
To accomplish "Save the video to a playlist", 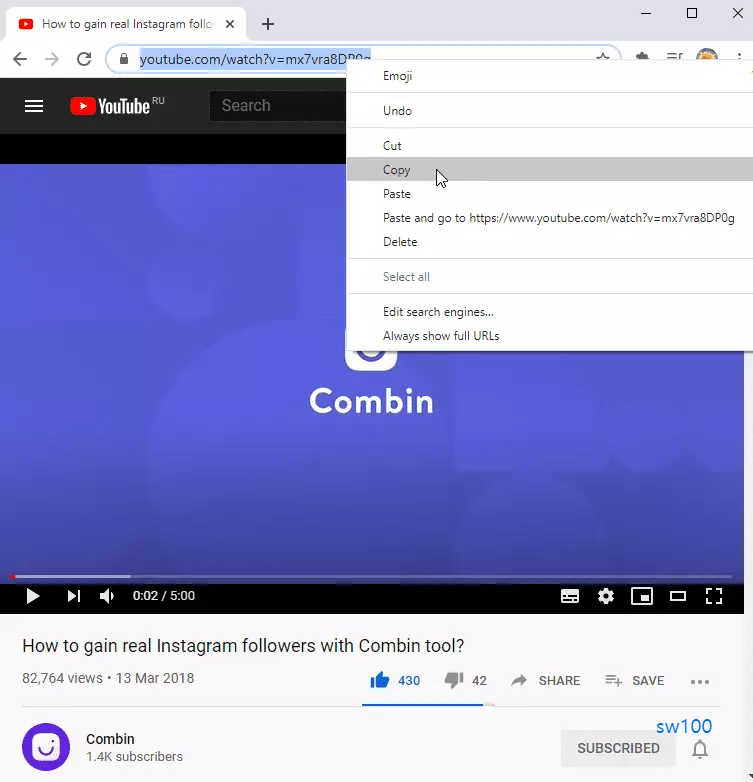I will click(x=634, y=681).
